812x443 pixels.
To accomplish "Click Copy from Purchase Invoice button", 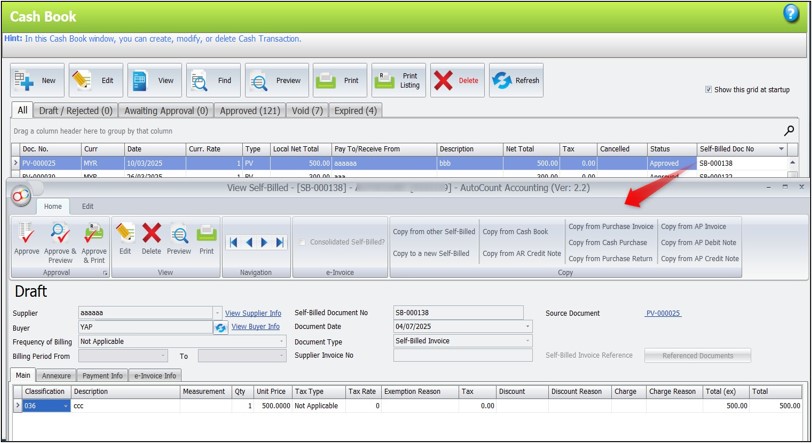I will point(610,227).
